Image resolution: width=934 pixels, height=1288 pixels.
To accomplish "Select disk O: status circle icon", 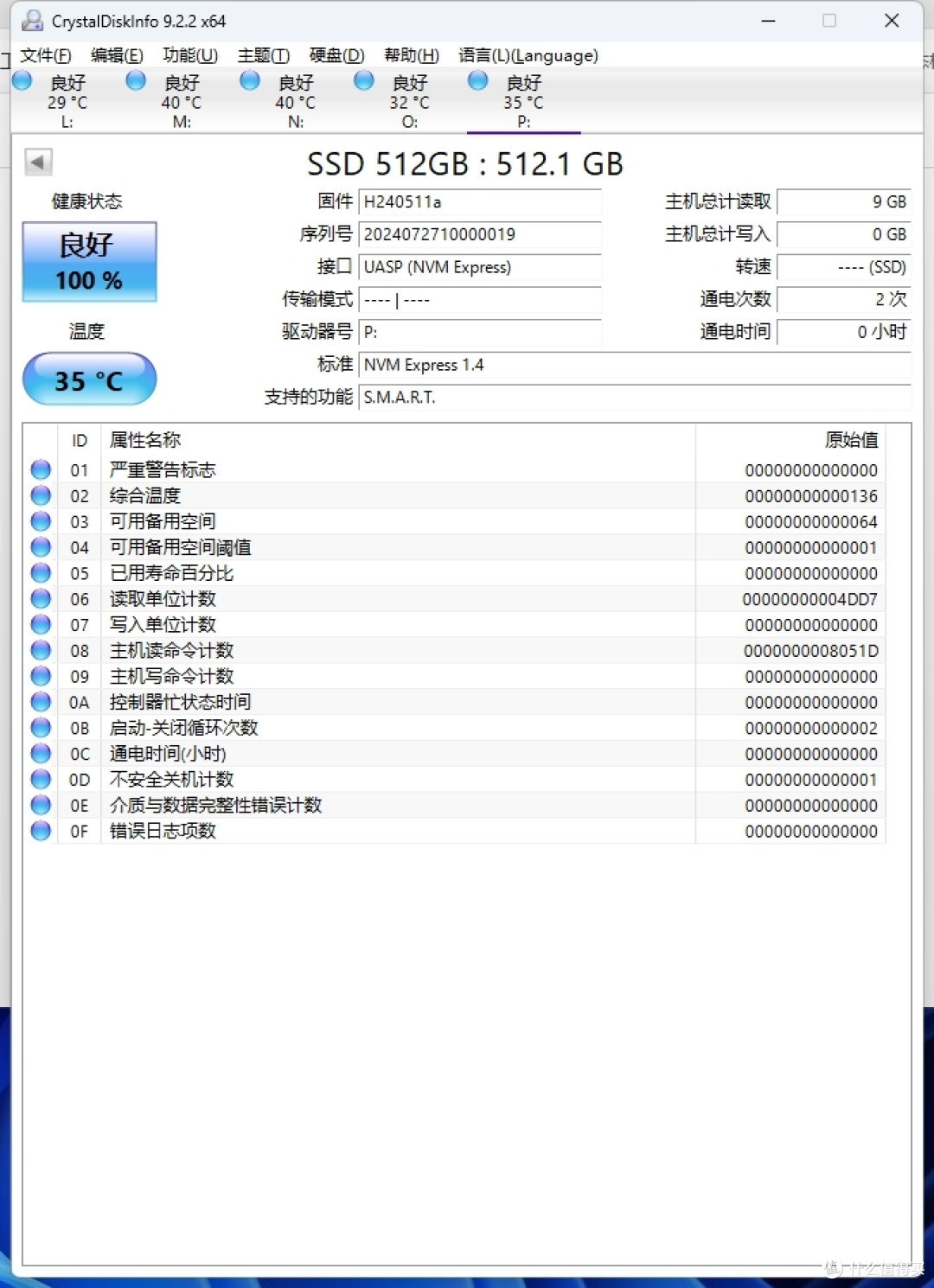I will tap(364, 81).
